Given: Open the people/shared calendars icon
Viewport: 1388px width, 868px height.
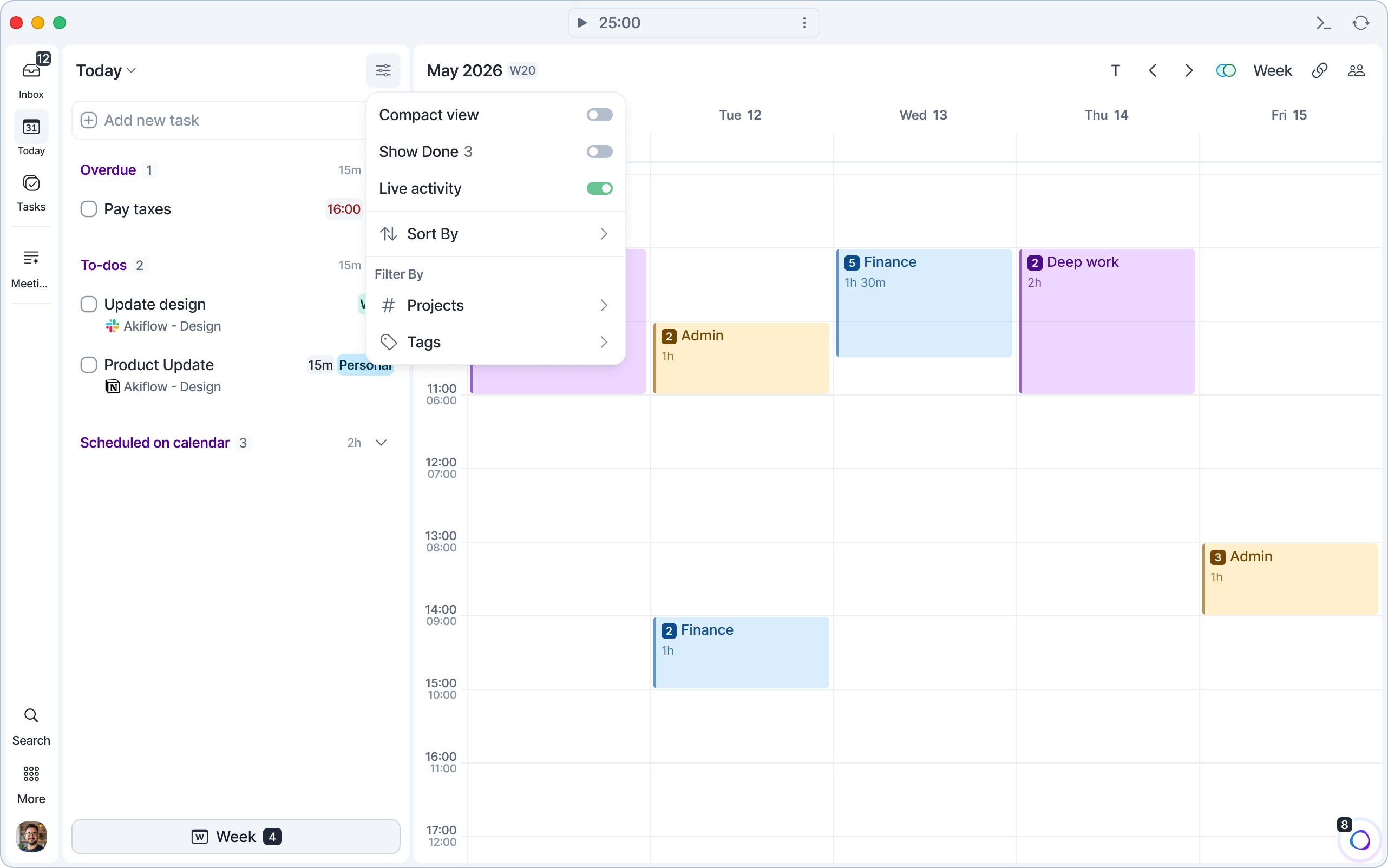Looking at the screenshot, I should (x=1356, y=70).
